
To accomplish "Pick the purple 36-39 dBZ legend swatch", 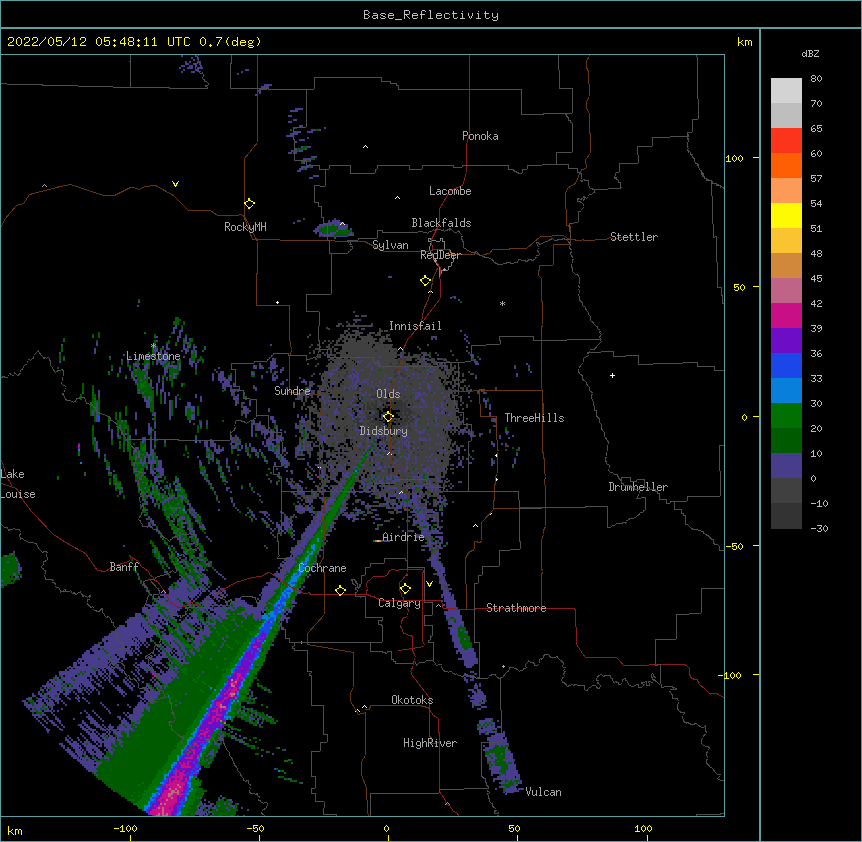I will 786,340.
